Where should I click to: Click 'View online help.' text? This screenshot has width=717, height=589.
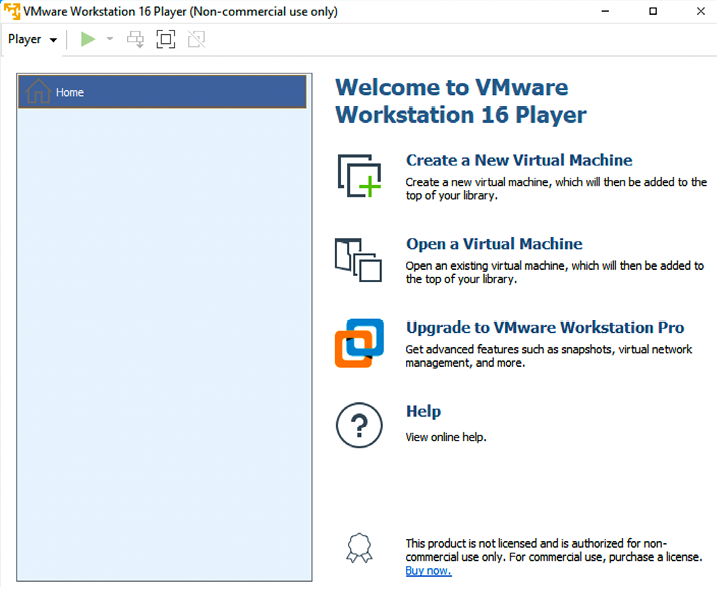click(446, 437)
